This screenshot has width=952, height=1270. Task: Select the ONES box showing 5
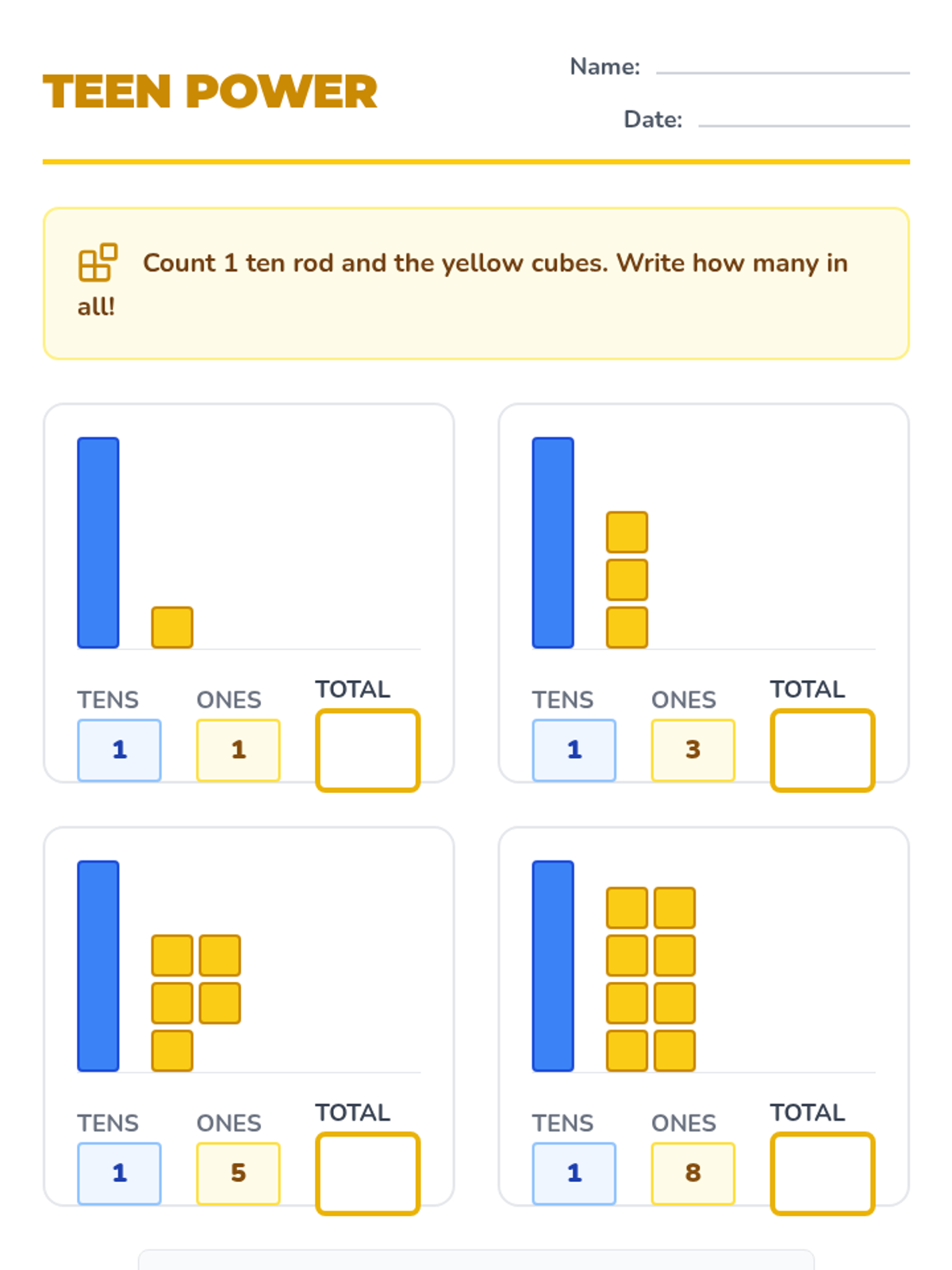tap(238, 1173)
